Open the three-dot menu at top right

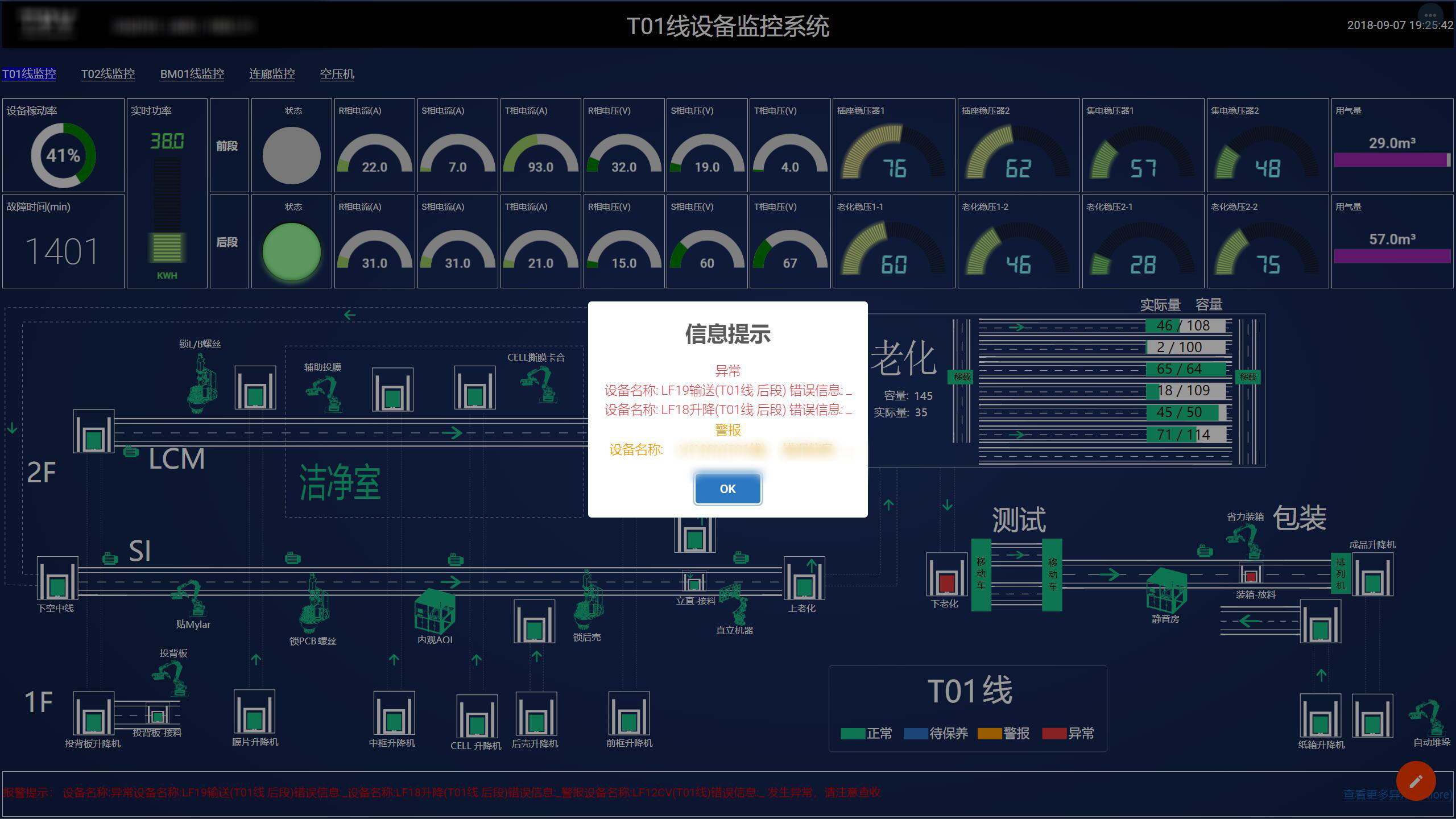pyautogui.click(x=1430, y=16)
